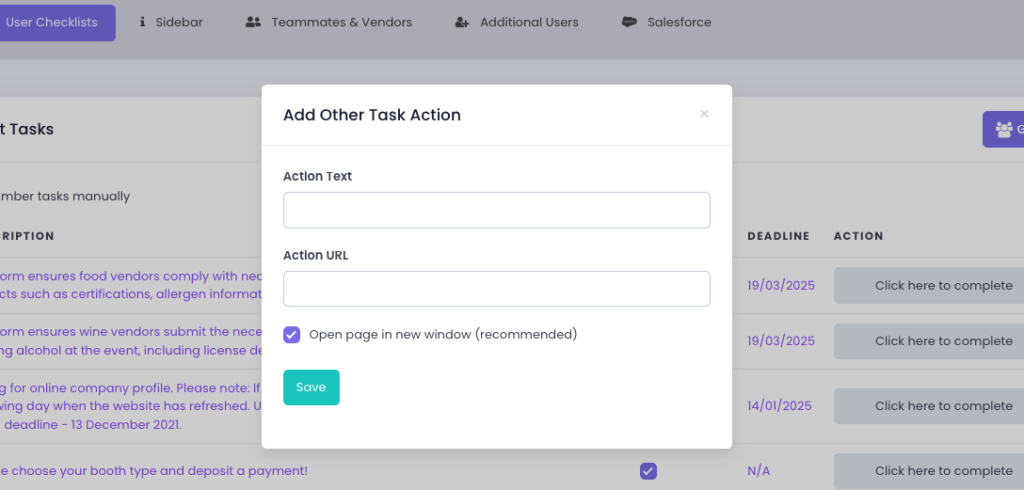The height and width of the screenshot is (490, 1024).
Task: Open the Additional Users tab
Action: [529, 22]
